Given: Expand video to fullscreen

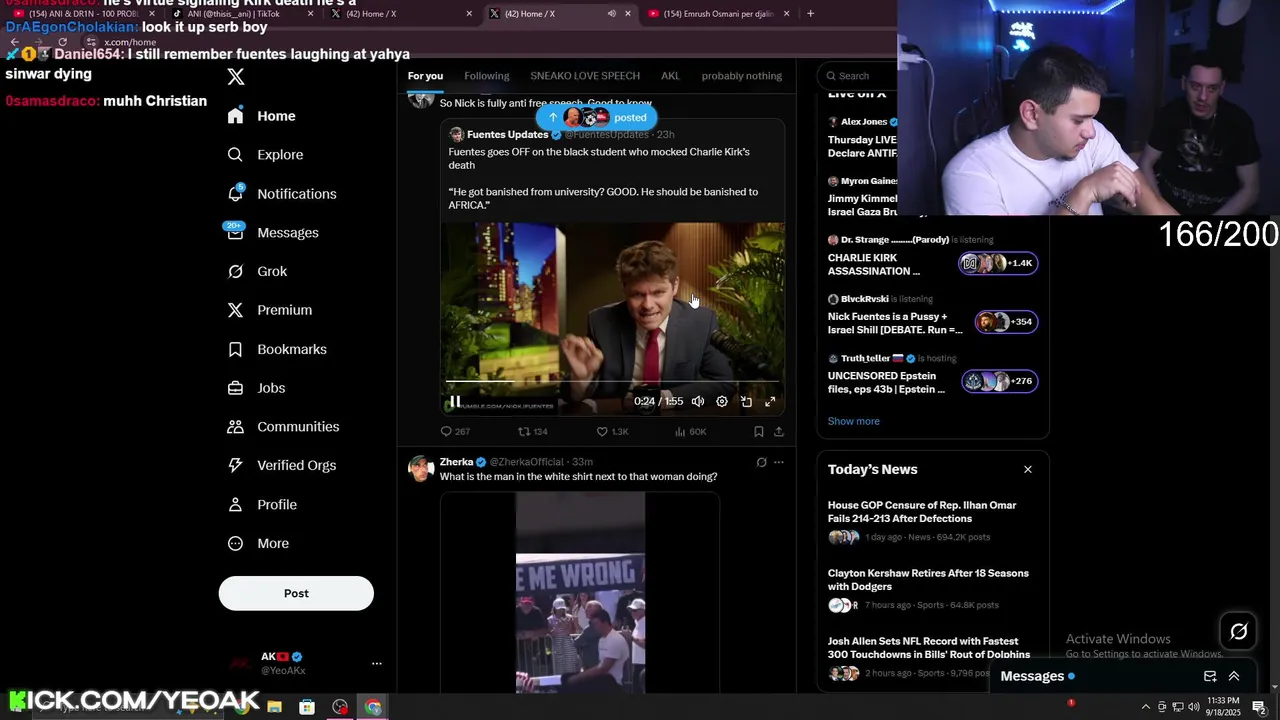Looking at the screenshot, I should (770, 401).
